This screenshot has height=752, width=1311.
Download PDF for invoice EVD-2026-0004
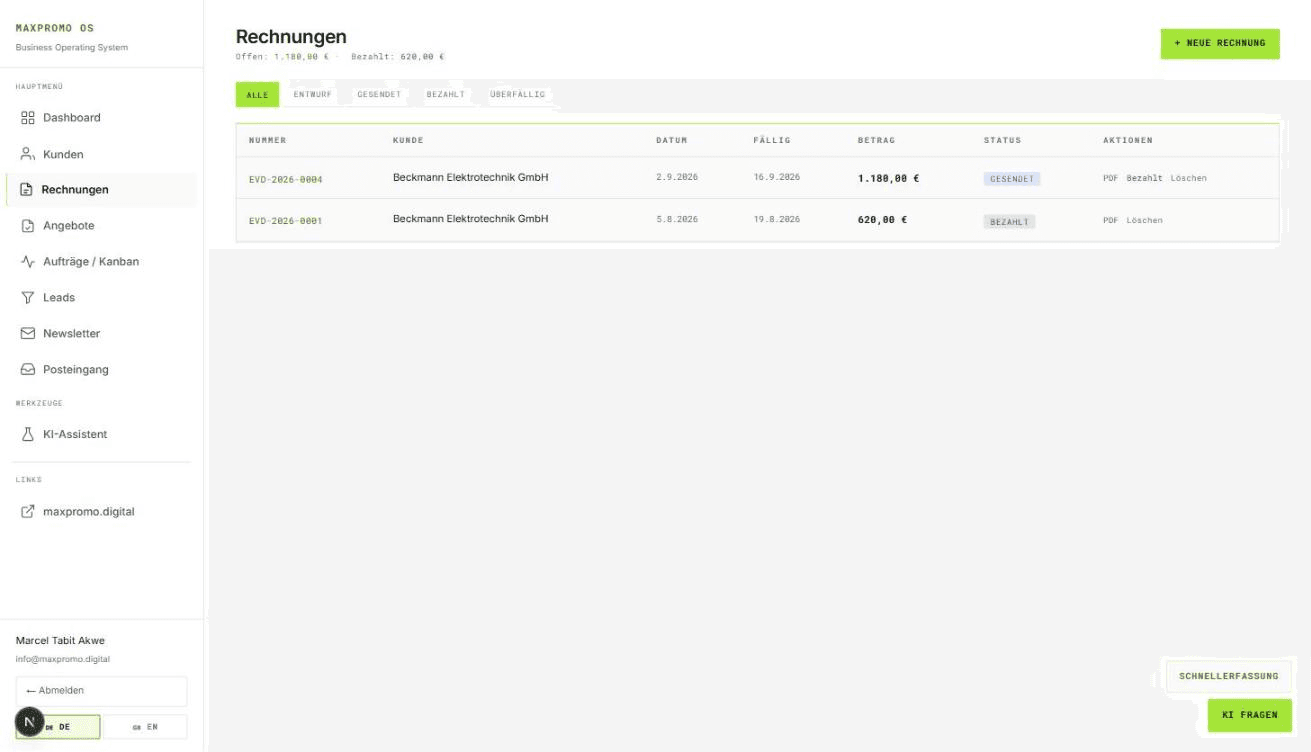[1110, 178]
